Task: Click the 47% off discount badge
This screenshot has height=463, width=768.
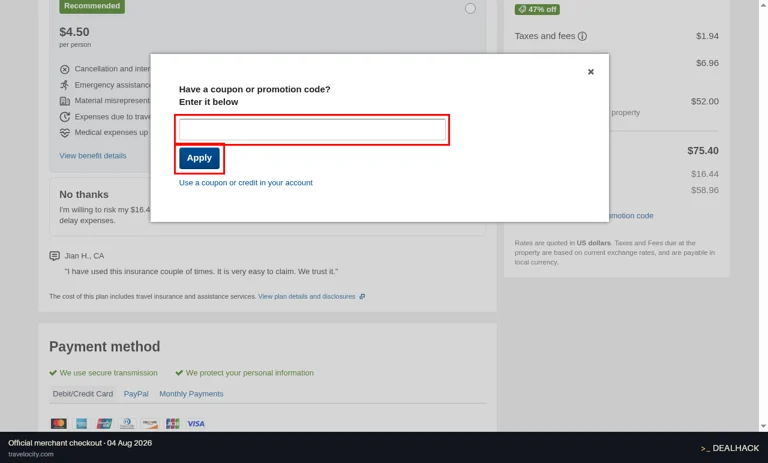Action: click(537, 9)
